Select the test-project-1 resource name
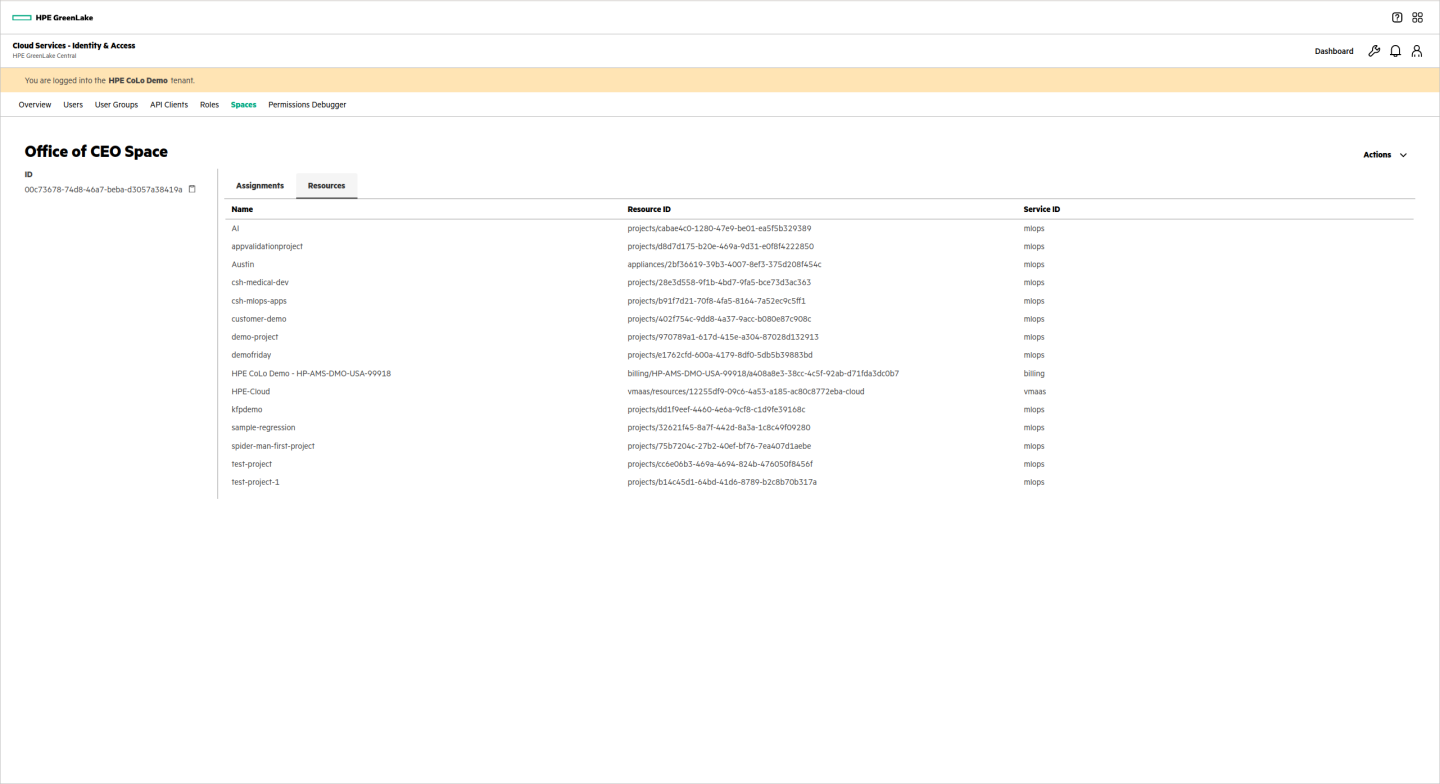 pos(255,482)
